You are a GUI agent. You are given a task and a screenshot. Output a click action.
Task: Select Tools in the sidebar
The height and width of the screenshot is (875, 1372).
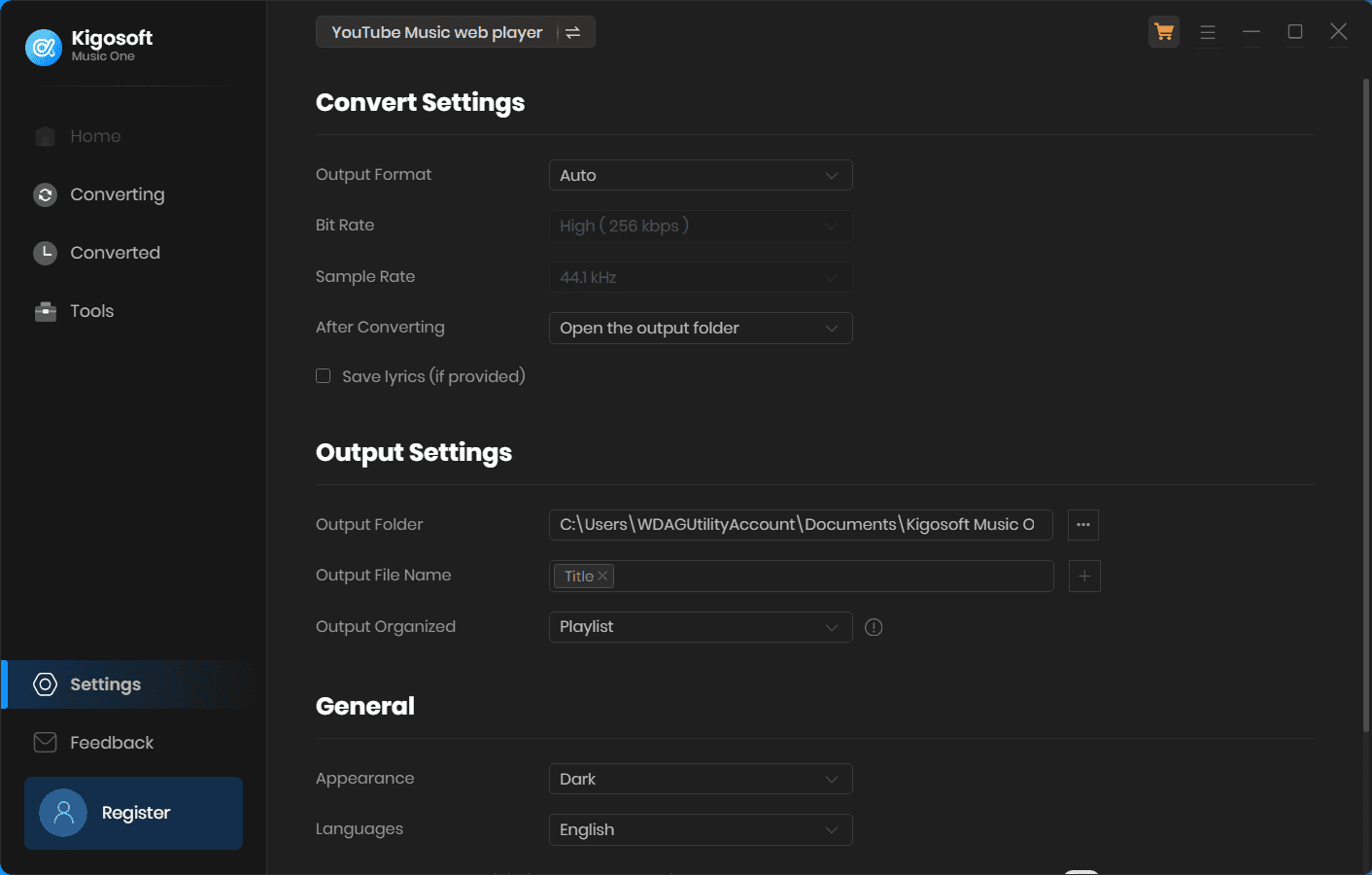pyautogui.click(x=91, y=311)
